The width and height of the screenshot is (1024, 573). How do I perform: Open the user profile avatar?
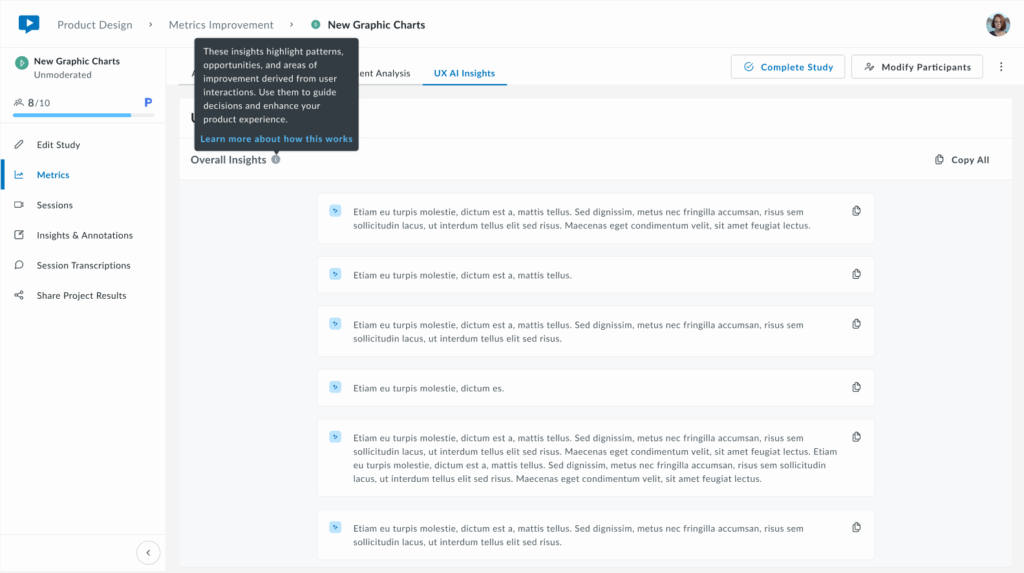[997, 25]
